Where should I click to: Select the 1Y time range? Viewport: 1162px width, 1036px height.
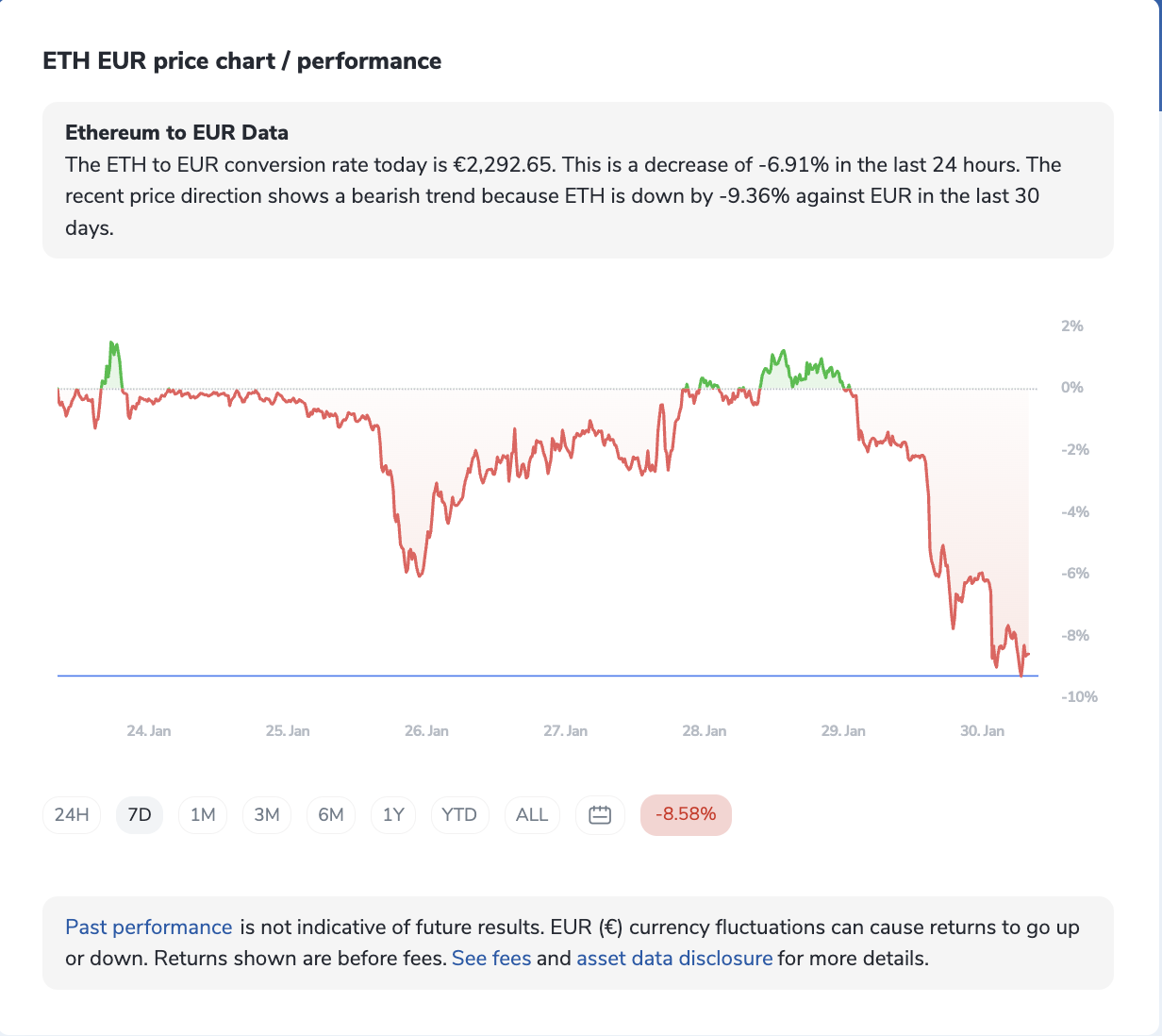393,815
